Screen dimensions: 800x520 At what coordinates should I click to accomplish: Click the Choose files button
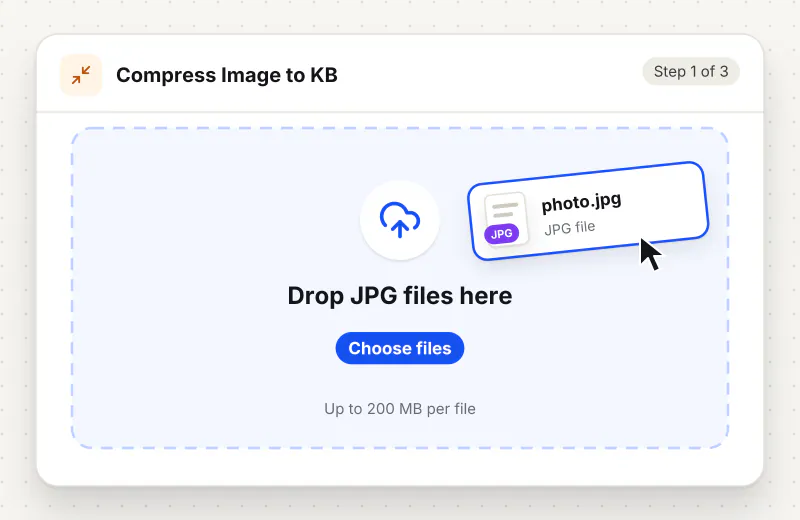point(400,348)
